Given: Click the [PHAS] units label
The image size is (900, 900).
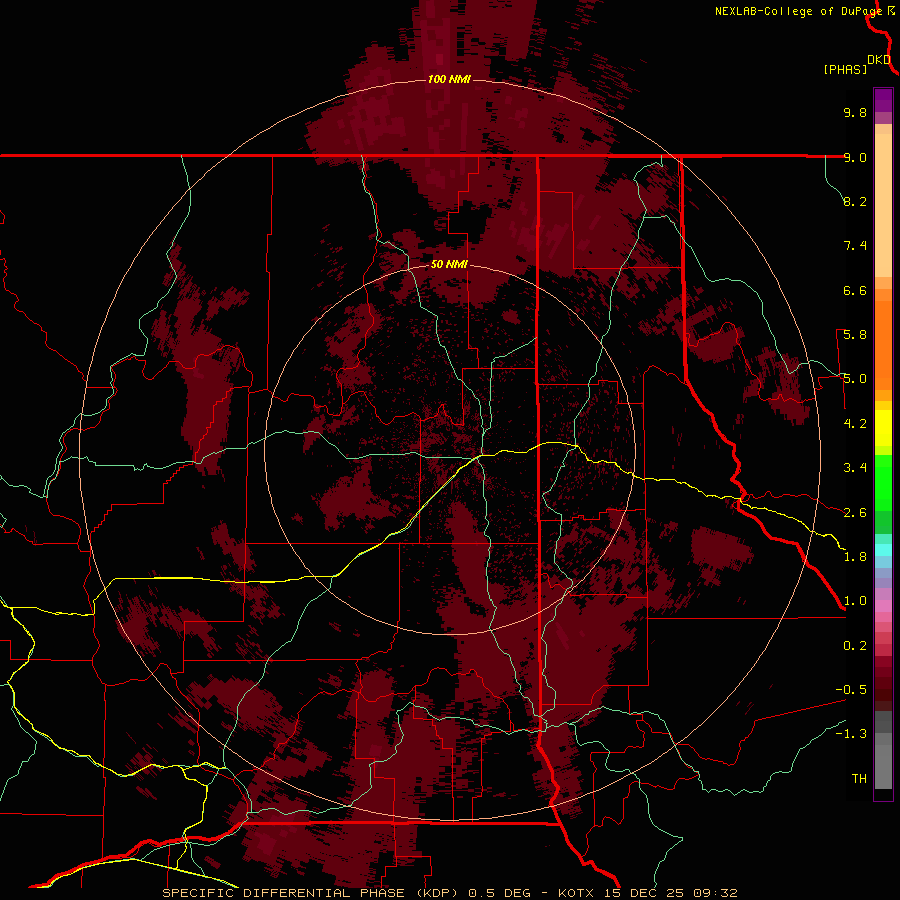Looking at the screenshot, I should point(845,70).
